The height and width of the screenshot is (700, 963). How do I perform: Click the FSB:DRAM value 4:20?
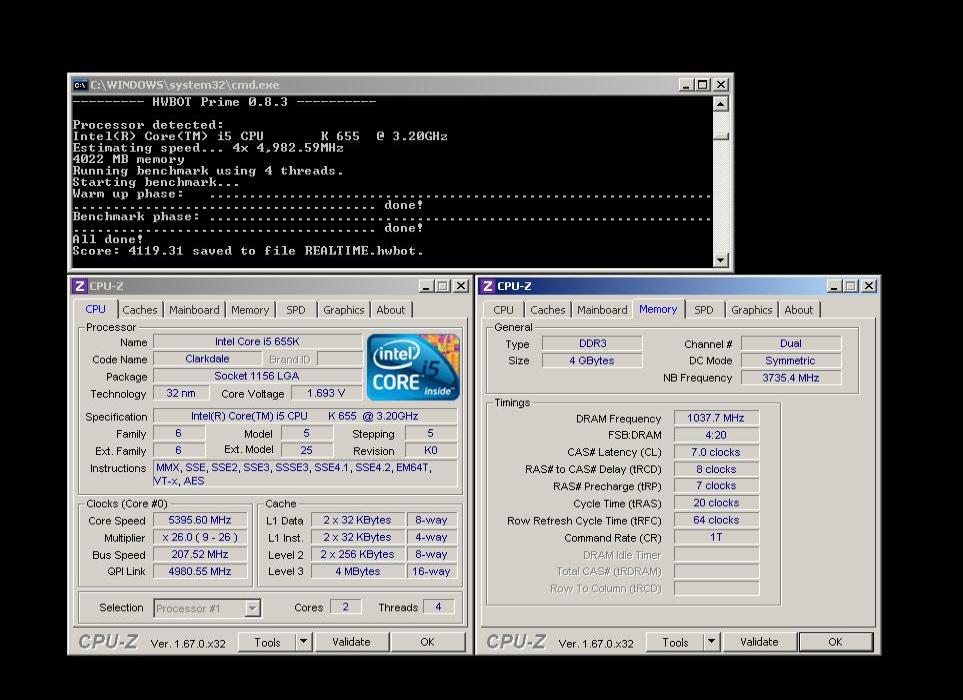(715, 435)
